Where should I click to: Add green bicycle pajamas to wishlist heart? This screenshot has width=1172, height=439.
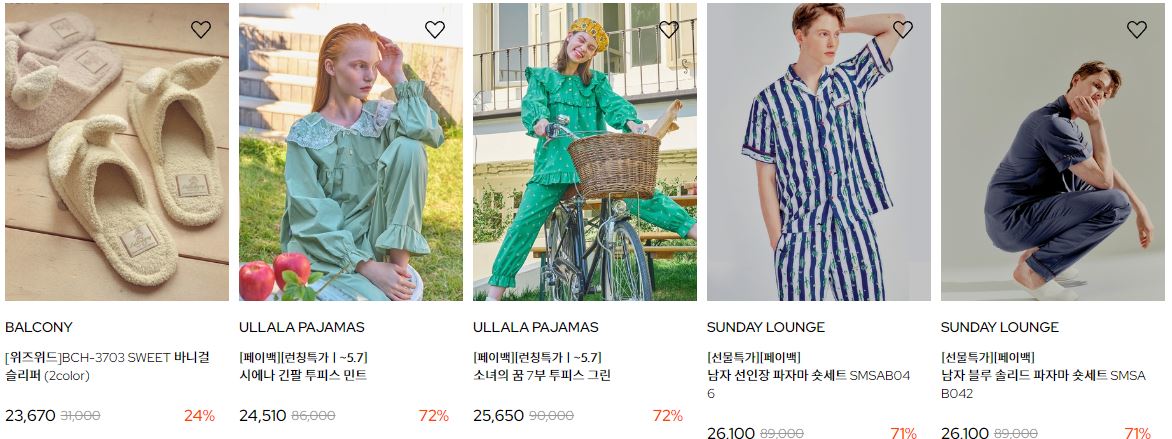click(668, 29)
